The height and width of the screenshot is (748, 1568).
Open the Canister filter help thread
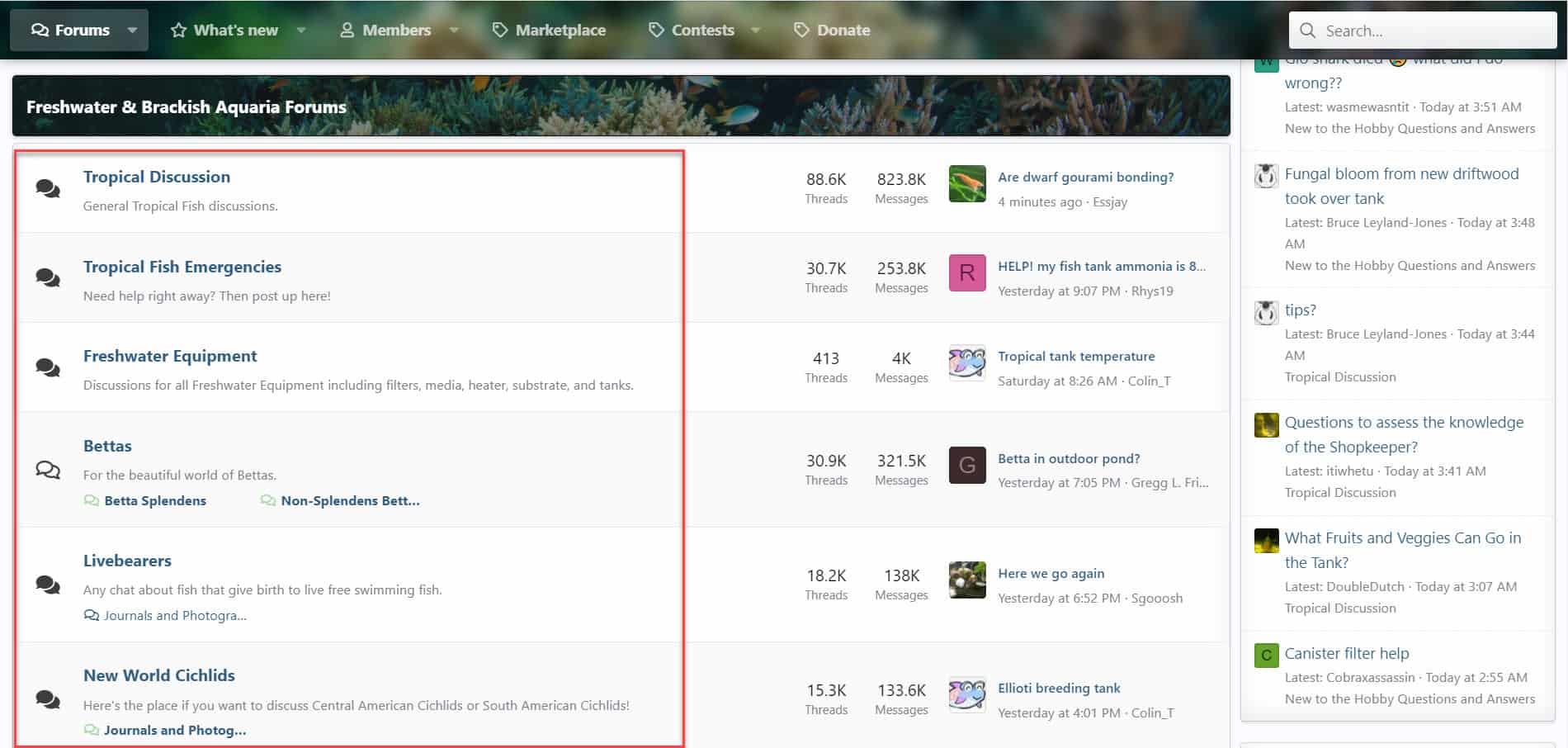point(1346,653)
